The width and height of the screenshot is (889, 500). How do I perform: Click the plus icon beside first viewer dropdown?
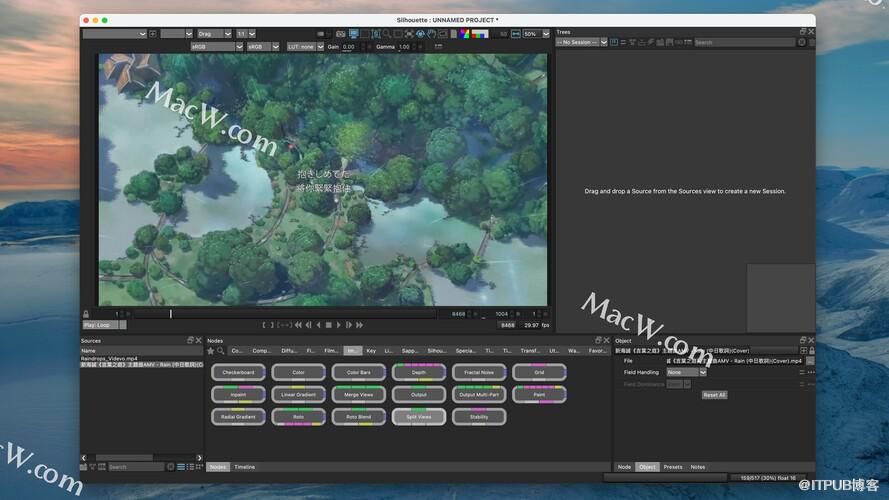click(x=153, y=34)
